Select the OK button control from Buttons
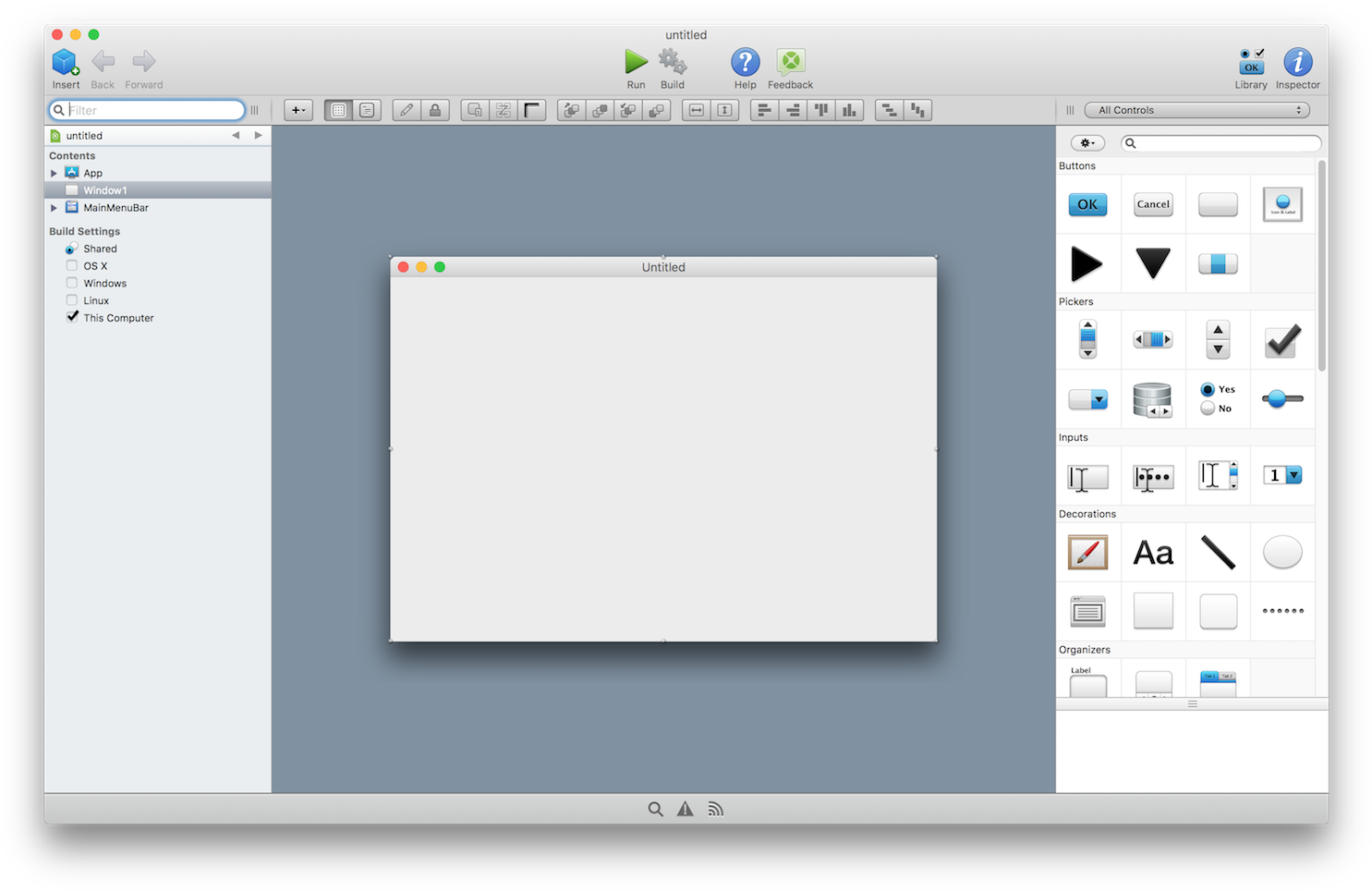 pyautogui.click(x=1087, y=204)
